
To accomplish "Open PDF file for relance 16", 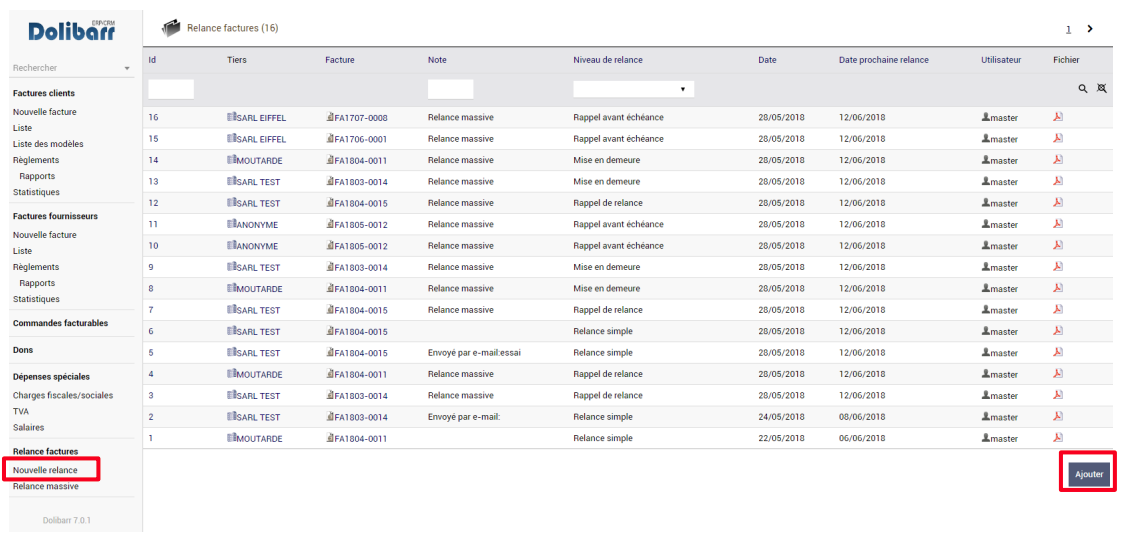I will point(1058,117).
